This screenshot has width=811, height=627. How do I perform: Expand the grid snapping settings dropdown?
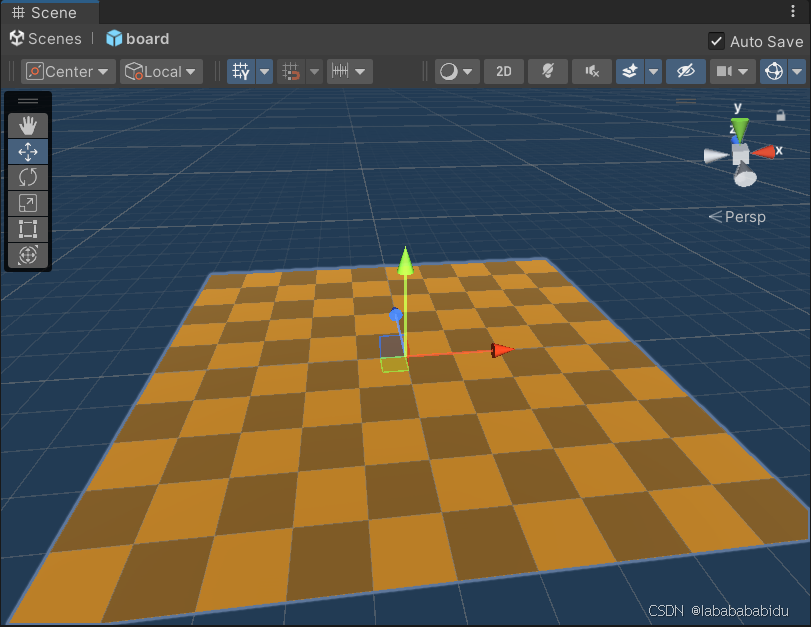[x=314, y=71]
